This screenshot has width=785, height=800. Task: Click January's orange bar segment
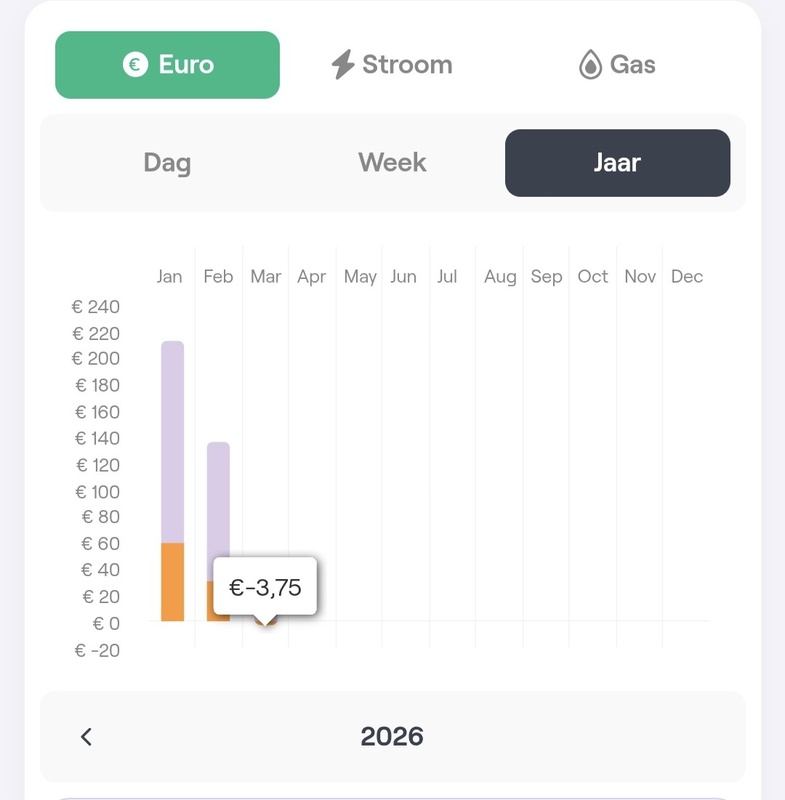click(173, 582)
